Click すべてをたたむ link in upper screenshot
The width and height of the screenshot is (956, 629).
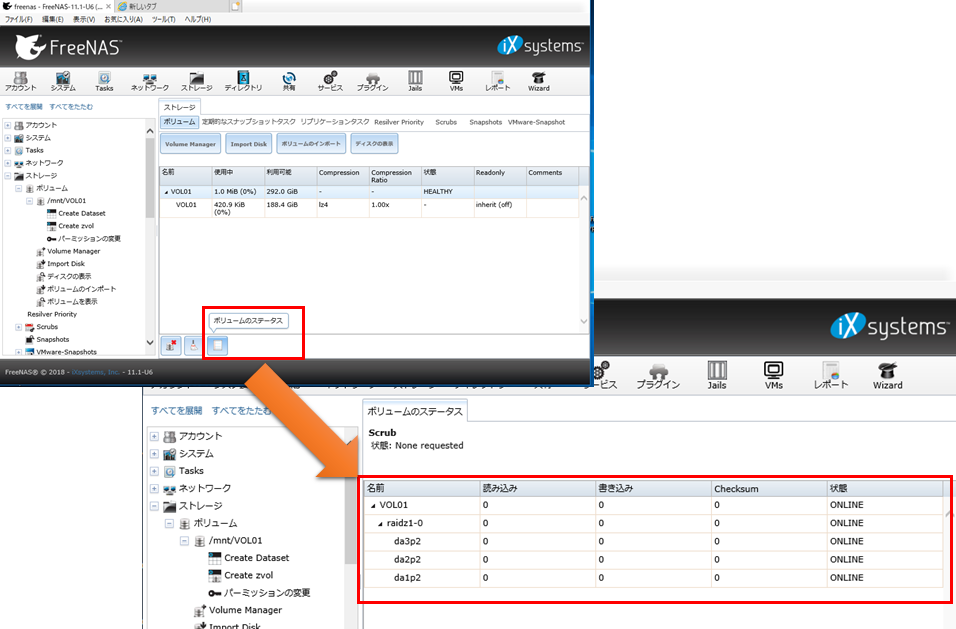[71, 107]
